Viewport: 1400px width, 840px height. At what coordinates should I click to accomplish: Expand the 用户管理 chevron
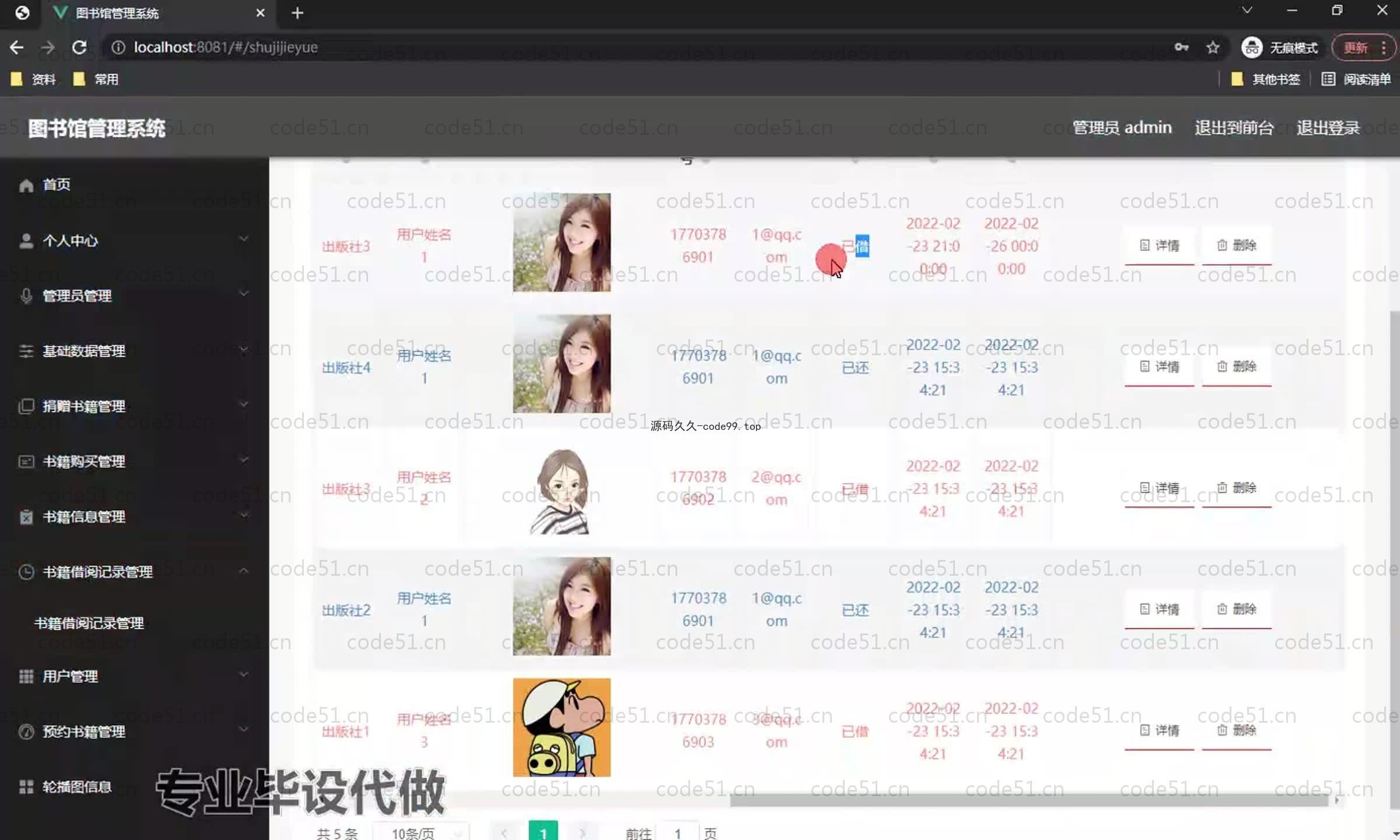[x=244, y=674]
